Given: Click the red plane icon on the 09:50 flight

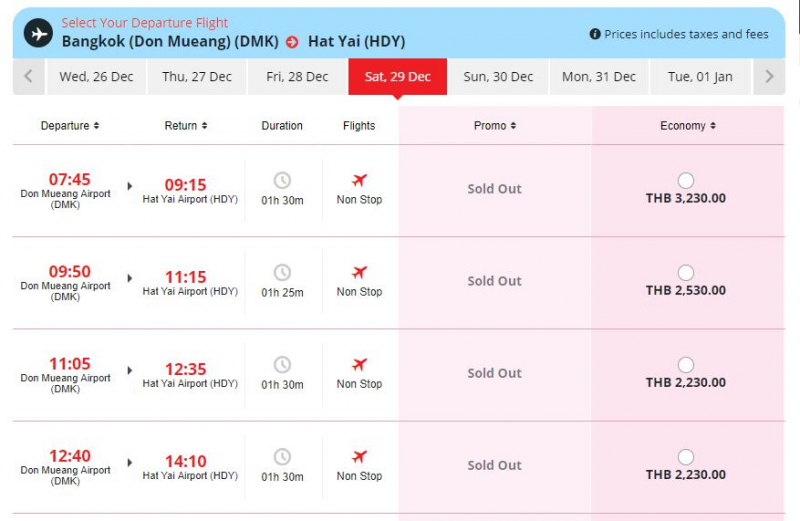Looking at the screenshot, I should (359, 272).
